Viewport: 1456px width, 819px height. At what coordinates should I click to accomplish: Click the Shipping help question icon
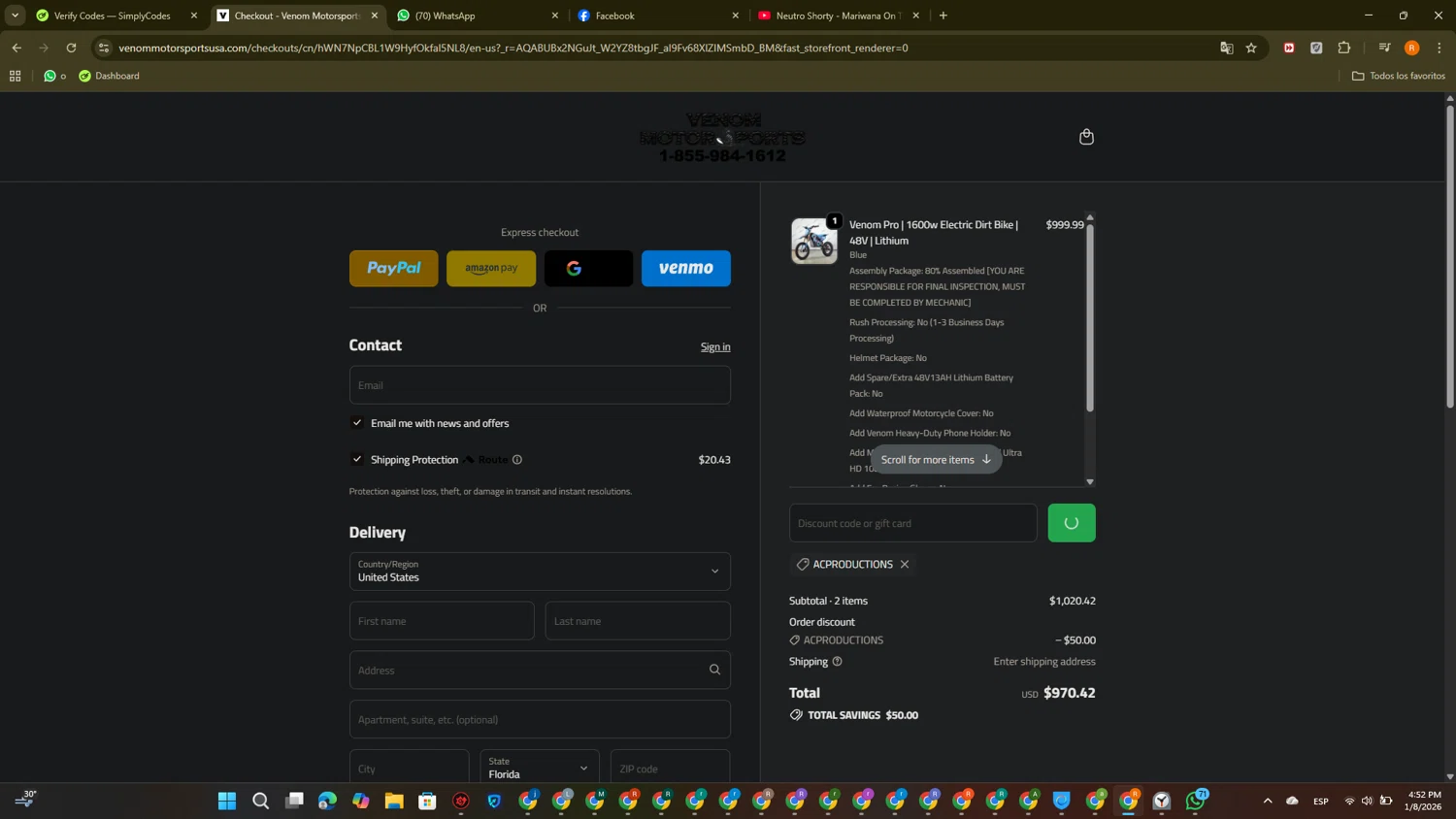click(x=837, y=662)
